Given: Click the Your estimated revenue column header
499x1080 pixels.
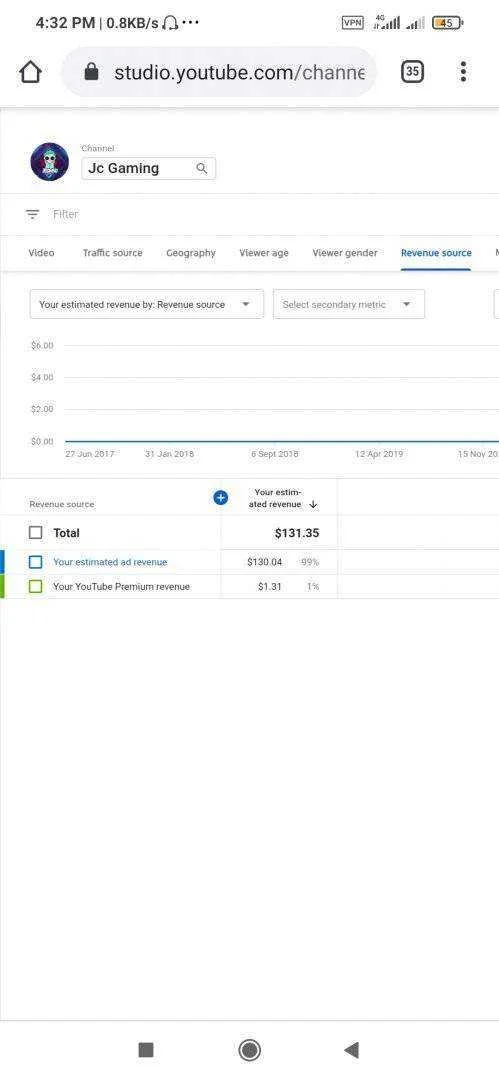Looking at the screenshot, I should click(x=275, y=498).
